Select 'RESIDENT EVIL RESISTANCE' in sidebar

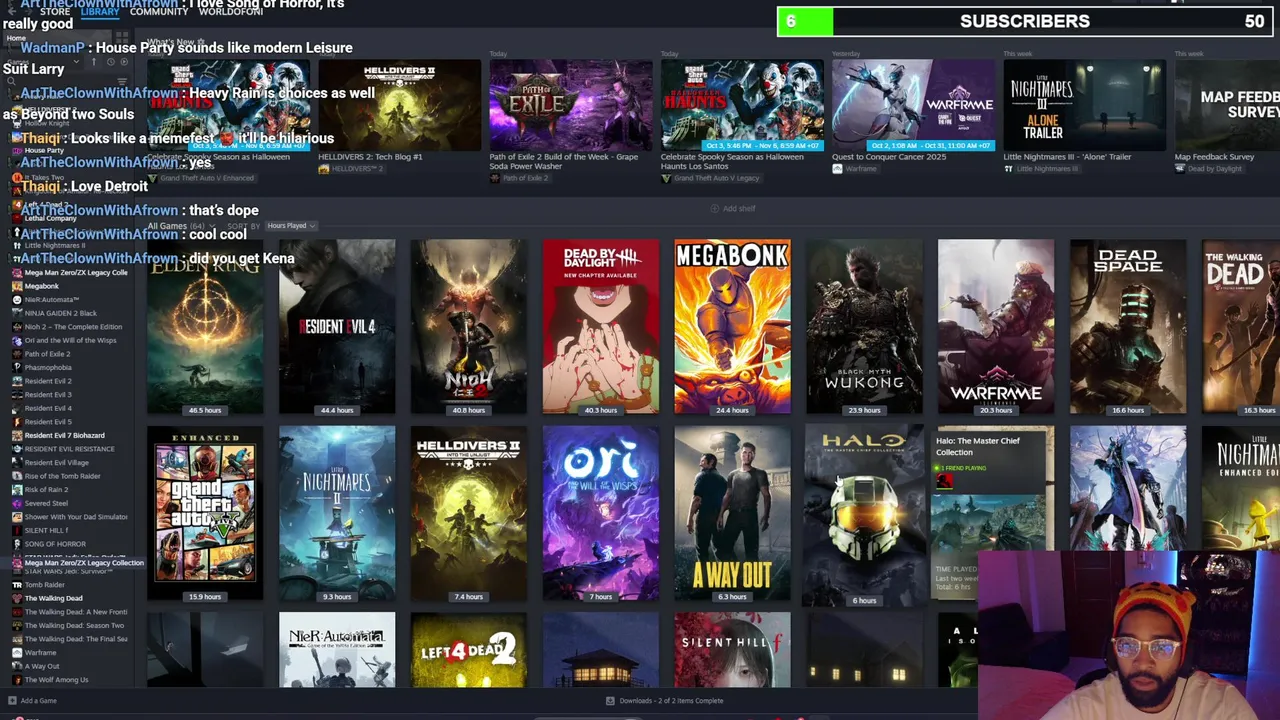click(x=69, y=449)
